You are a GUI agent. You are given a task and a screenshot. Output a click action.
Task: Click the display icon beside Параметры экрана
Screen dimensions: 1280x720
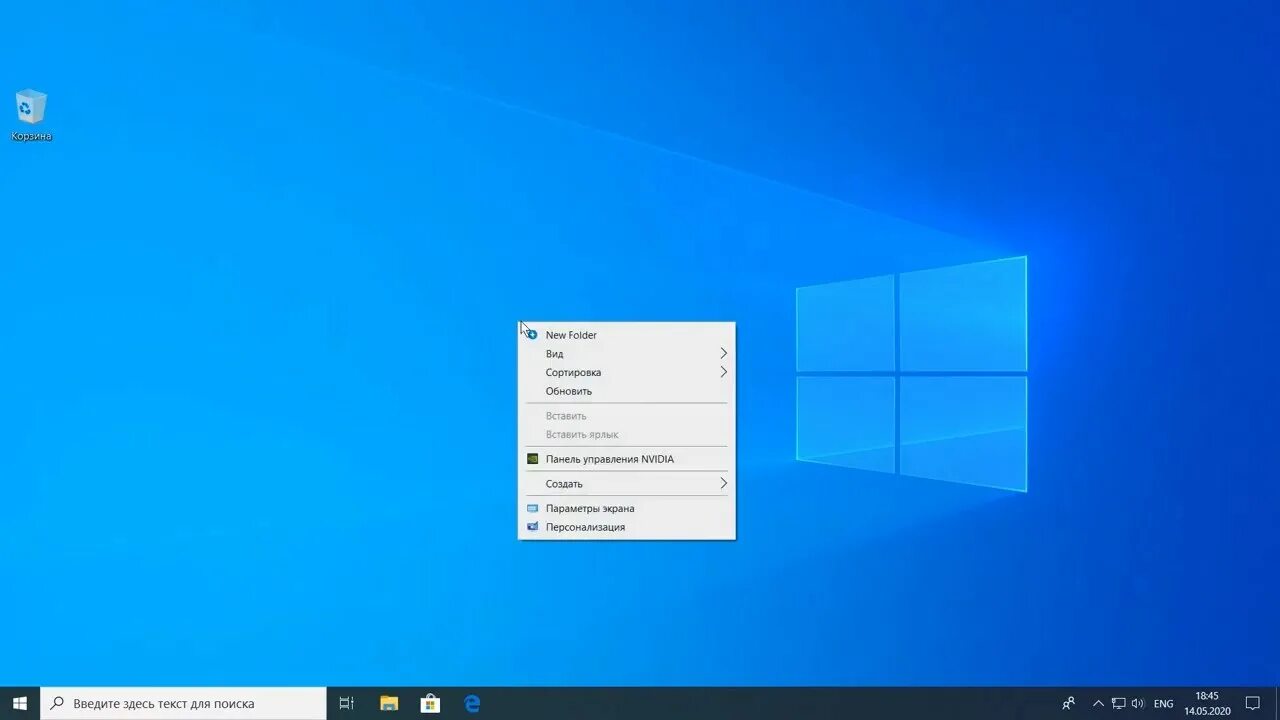coord(533,508)
